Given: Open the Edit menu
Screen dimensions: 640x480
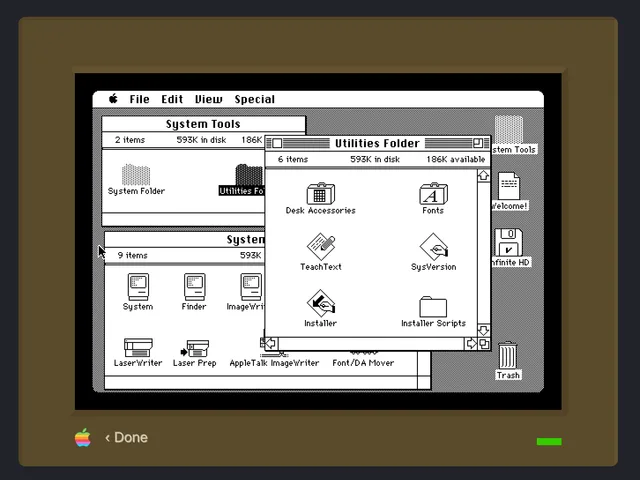Looking at the screenshot, I should (172, 99).
